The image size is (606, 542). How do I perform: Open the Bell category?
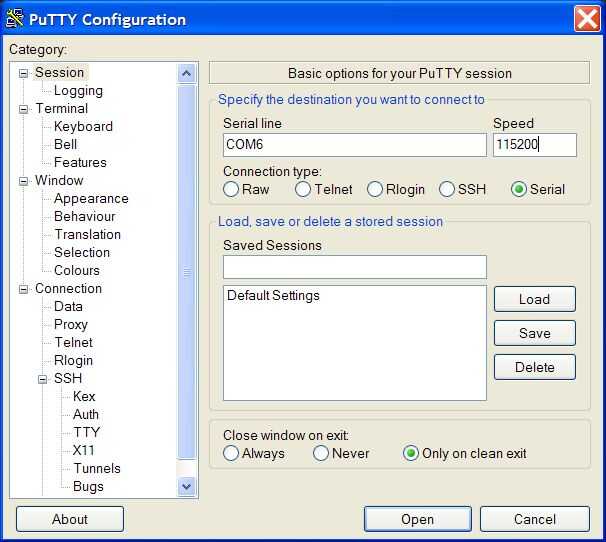[65, 144]
